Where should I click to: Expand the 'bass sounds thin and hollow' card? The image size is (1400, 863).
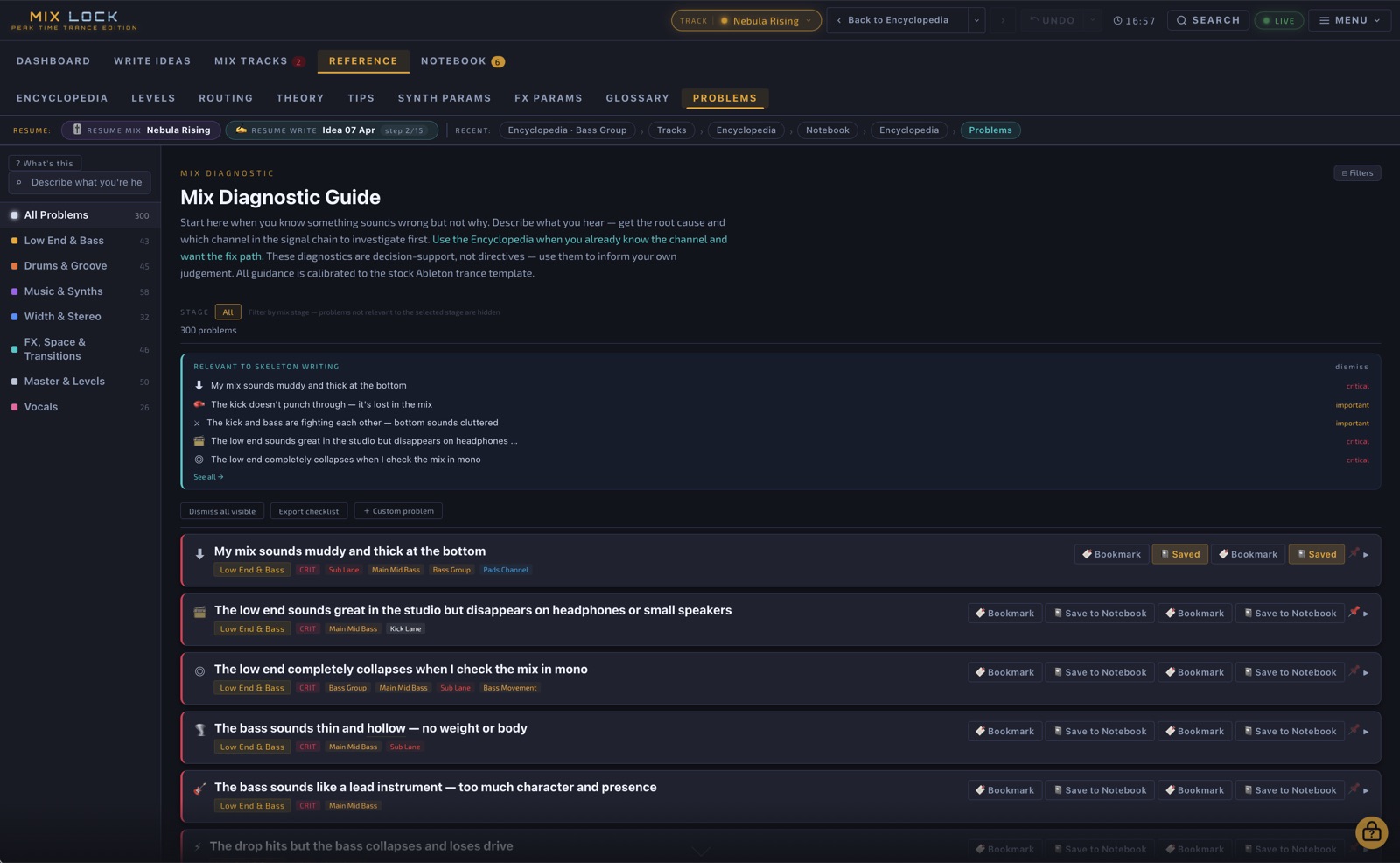[1366, 732]
